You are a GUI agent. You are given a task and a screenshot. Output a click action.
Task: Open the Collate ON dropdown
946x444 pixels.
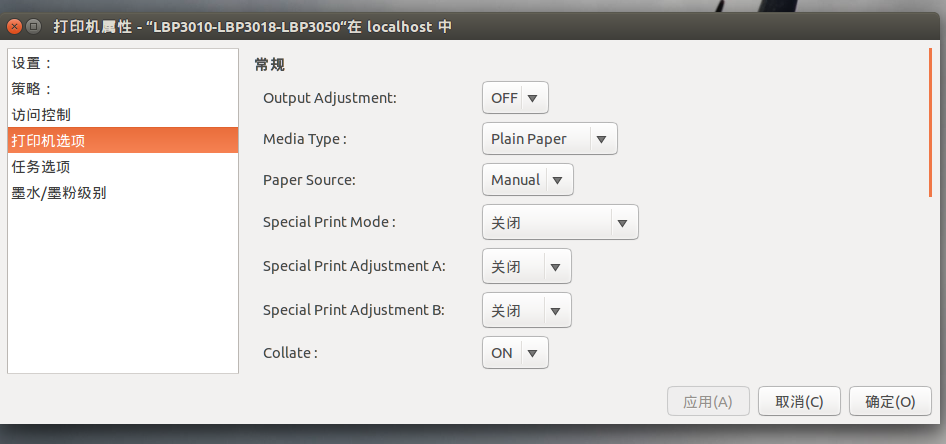pyautogui.click(x=515, y=353)
